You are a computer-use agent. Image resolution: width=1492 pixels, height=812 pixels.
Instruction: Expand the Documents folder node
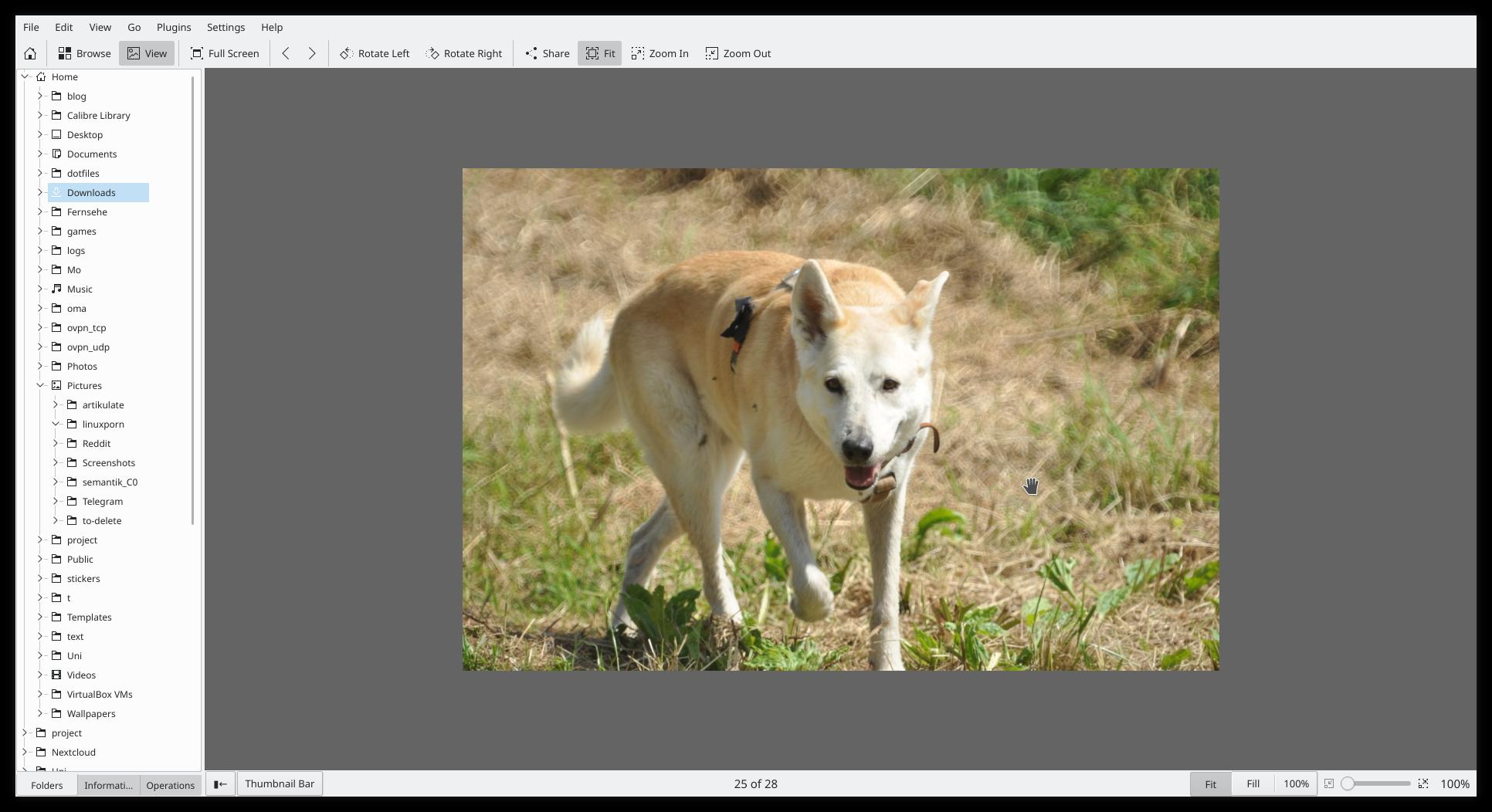pos(40,154)
